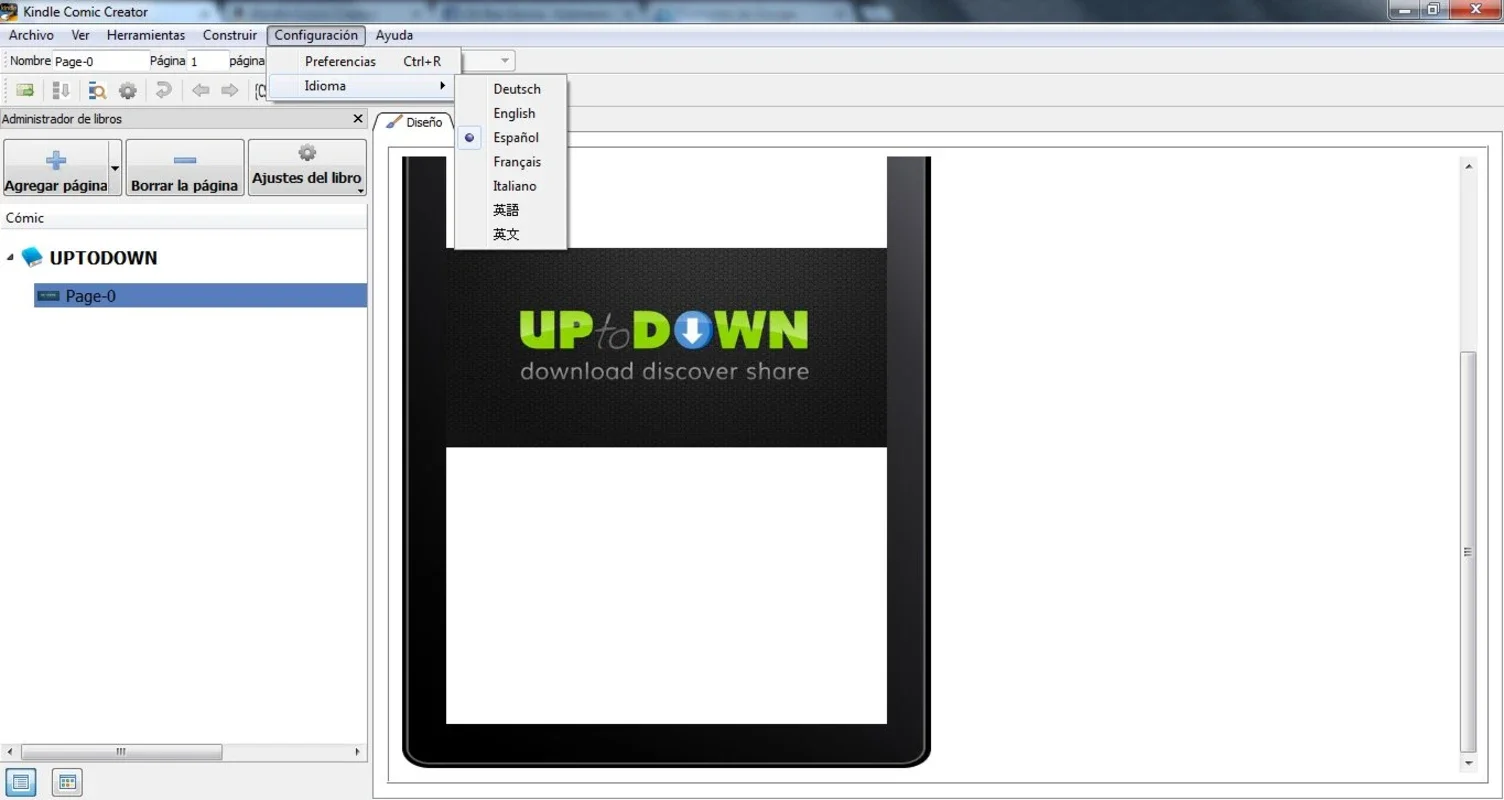
Task: Switch to thumbnail grid view icon
Action: click(x=67, y=782)
